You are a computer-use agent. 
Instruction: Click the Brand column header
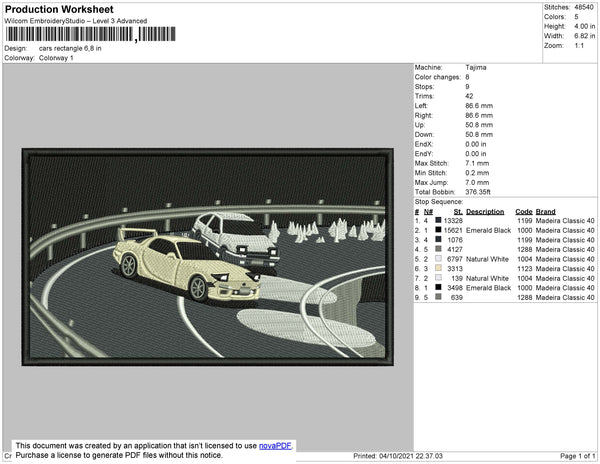[545, 211]
